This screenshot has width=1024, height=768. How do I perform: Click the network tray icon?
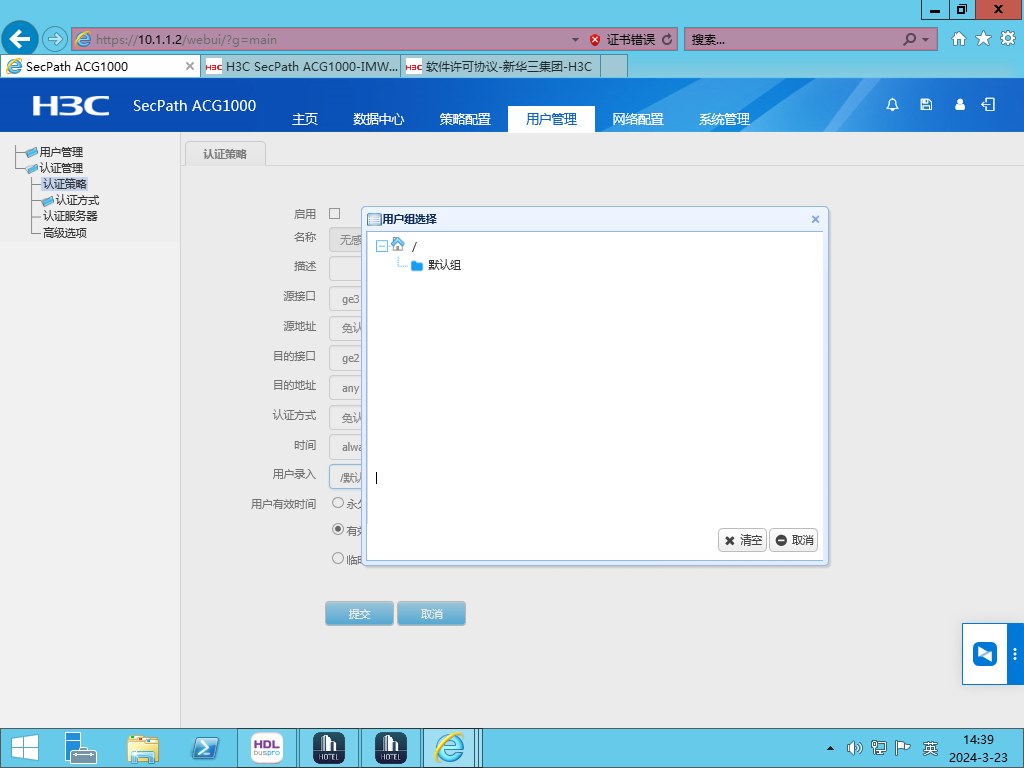pos(878,748)
